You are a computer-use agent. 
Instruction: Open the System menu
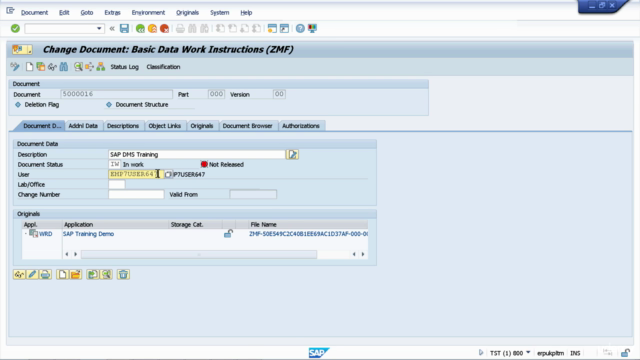(220, 13)
